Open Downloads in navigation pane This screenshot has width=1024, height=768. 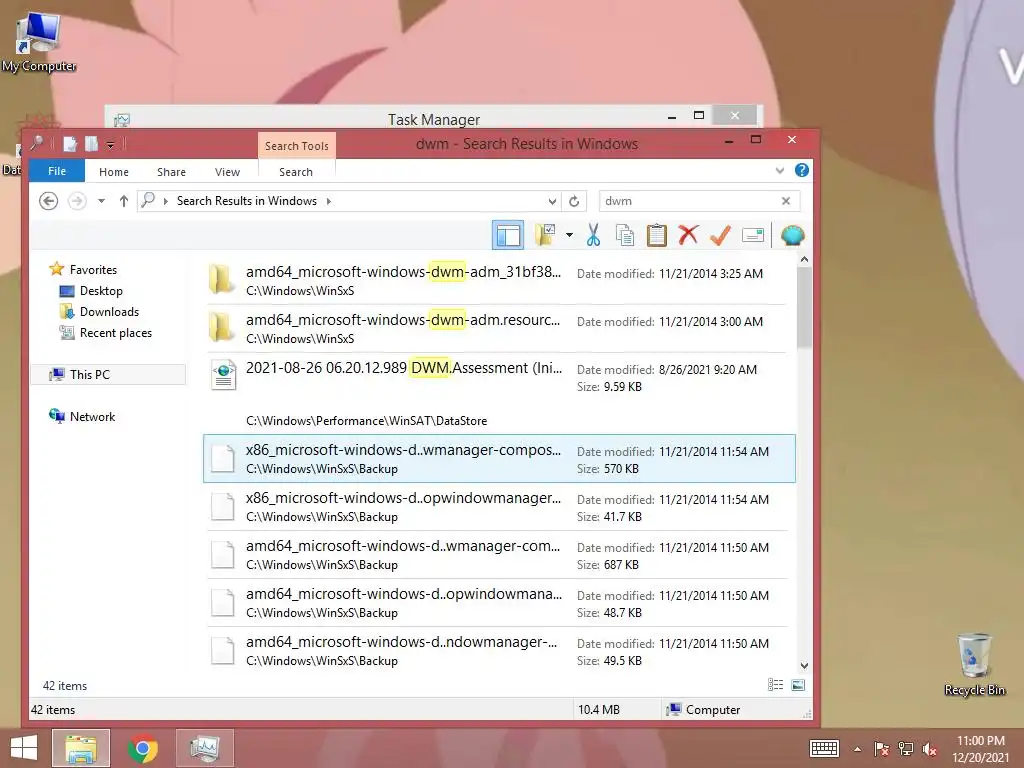tap(109, 312)
